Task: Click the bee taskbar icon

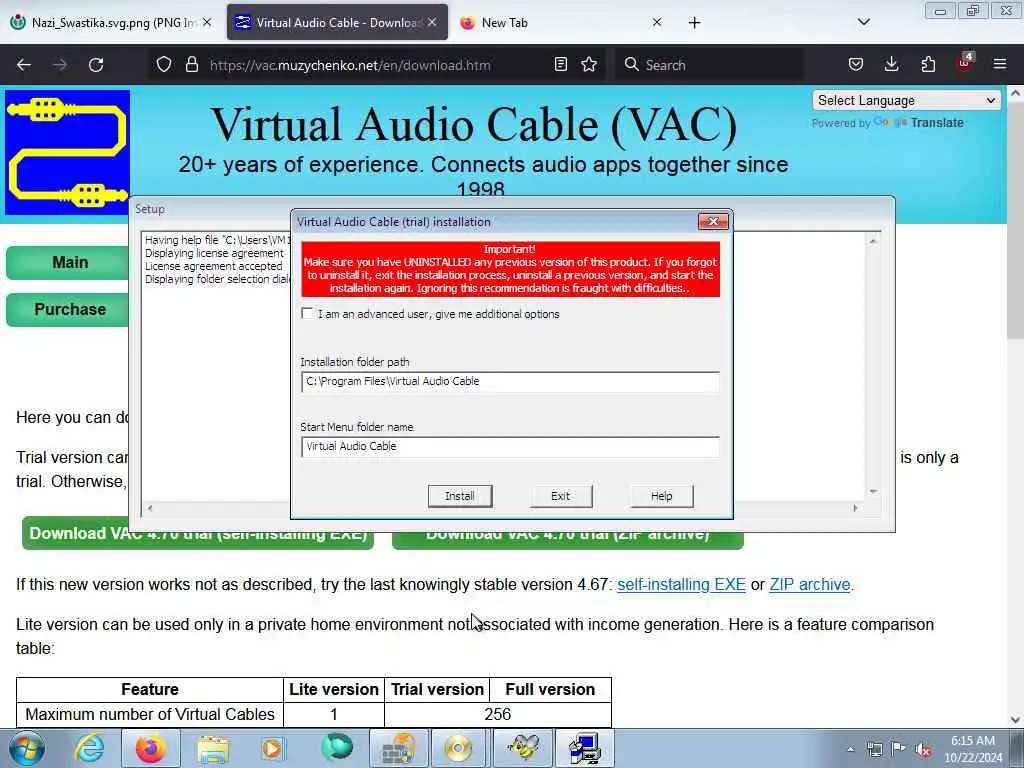Action: [x=522, y=748]
